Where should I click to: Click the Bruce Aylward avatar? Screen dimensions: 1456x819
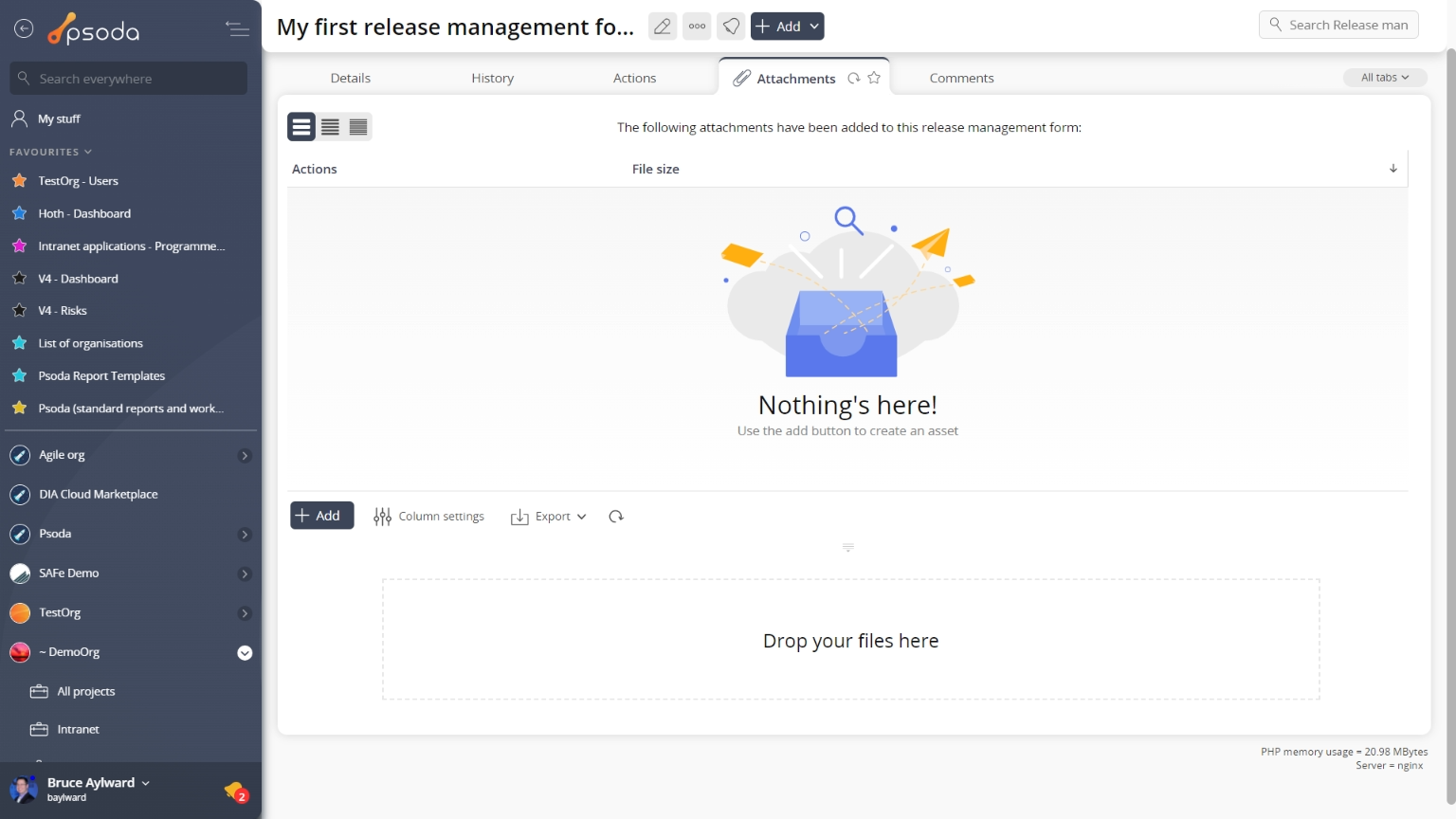click(x=24, y=789)
